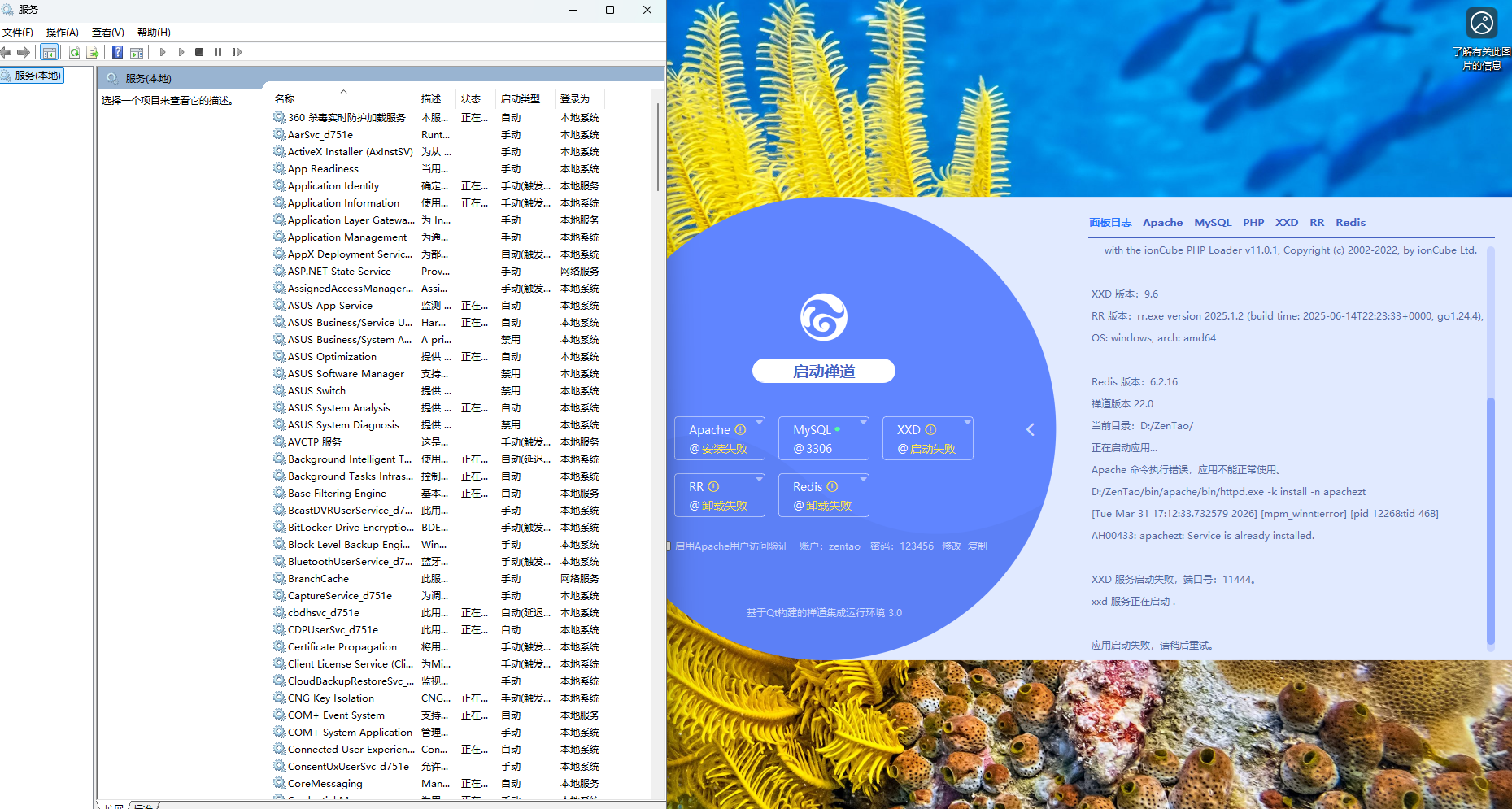Image resolution: width=1512 pixels, height=809 pixels.
Task: Open the 查看(V) menu
Action: pos(108,33)
